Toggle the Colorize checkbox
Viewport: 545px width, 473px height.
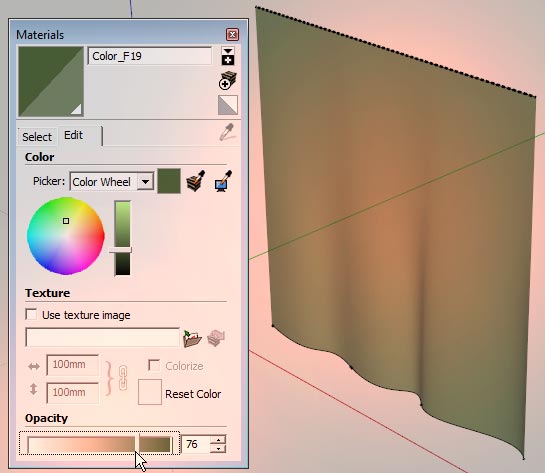tap(154, 365)
